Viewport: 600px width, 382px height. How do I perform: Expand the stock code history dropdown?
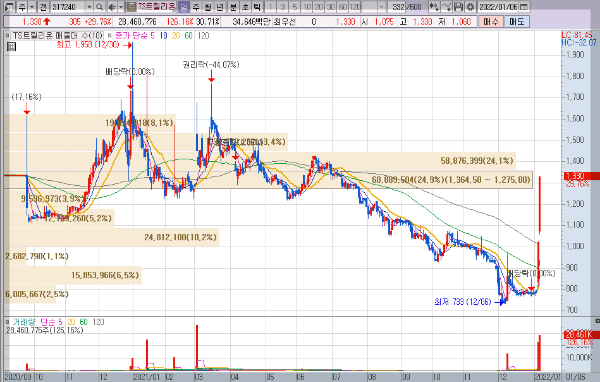(89, 7)
